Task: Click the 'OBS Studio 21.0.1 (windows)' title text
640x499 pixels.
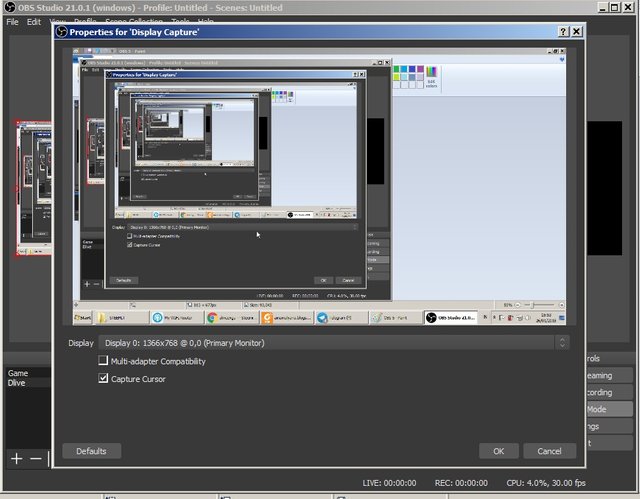Action: click(76, 8)
